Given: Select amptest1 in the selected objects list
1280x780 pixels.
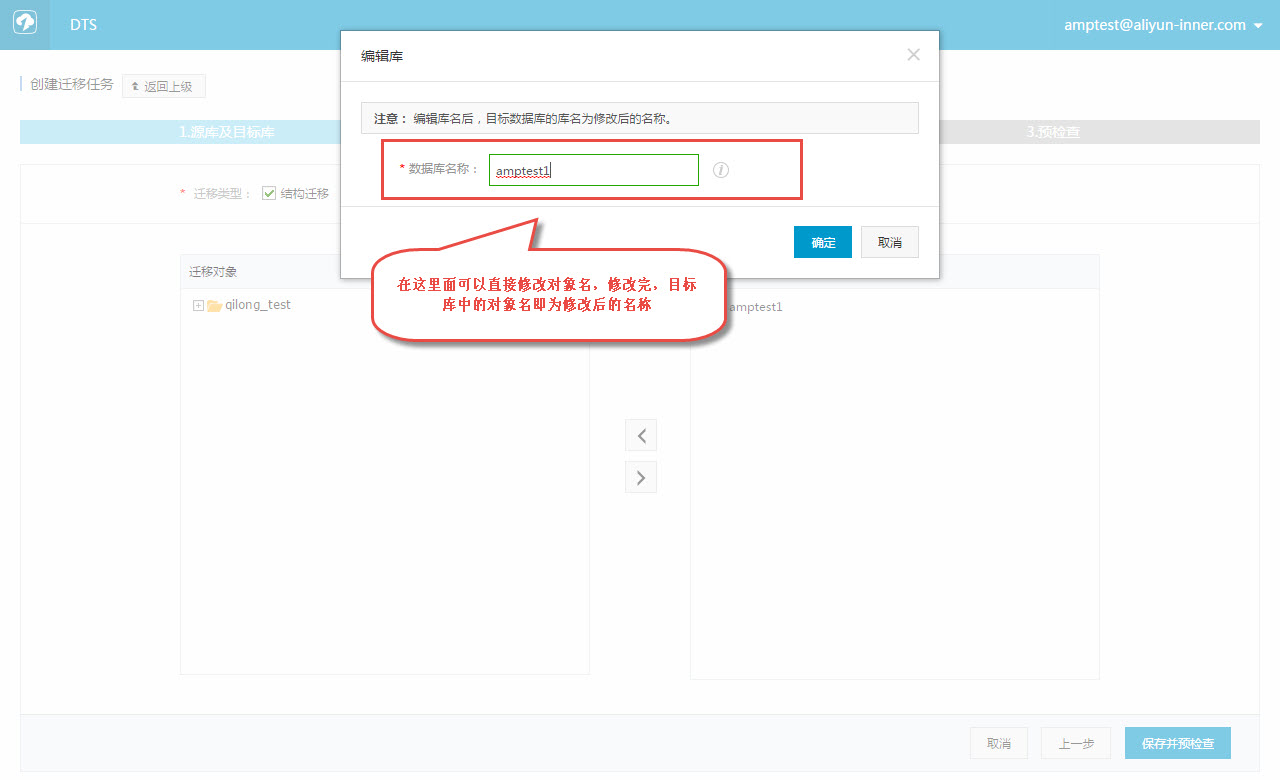Looking at the screenshot, I should [x=756, y=307].
